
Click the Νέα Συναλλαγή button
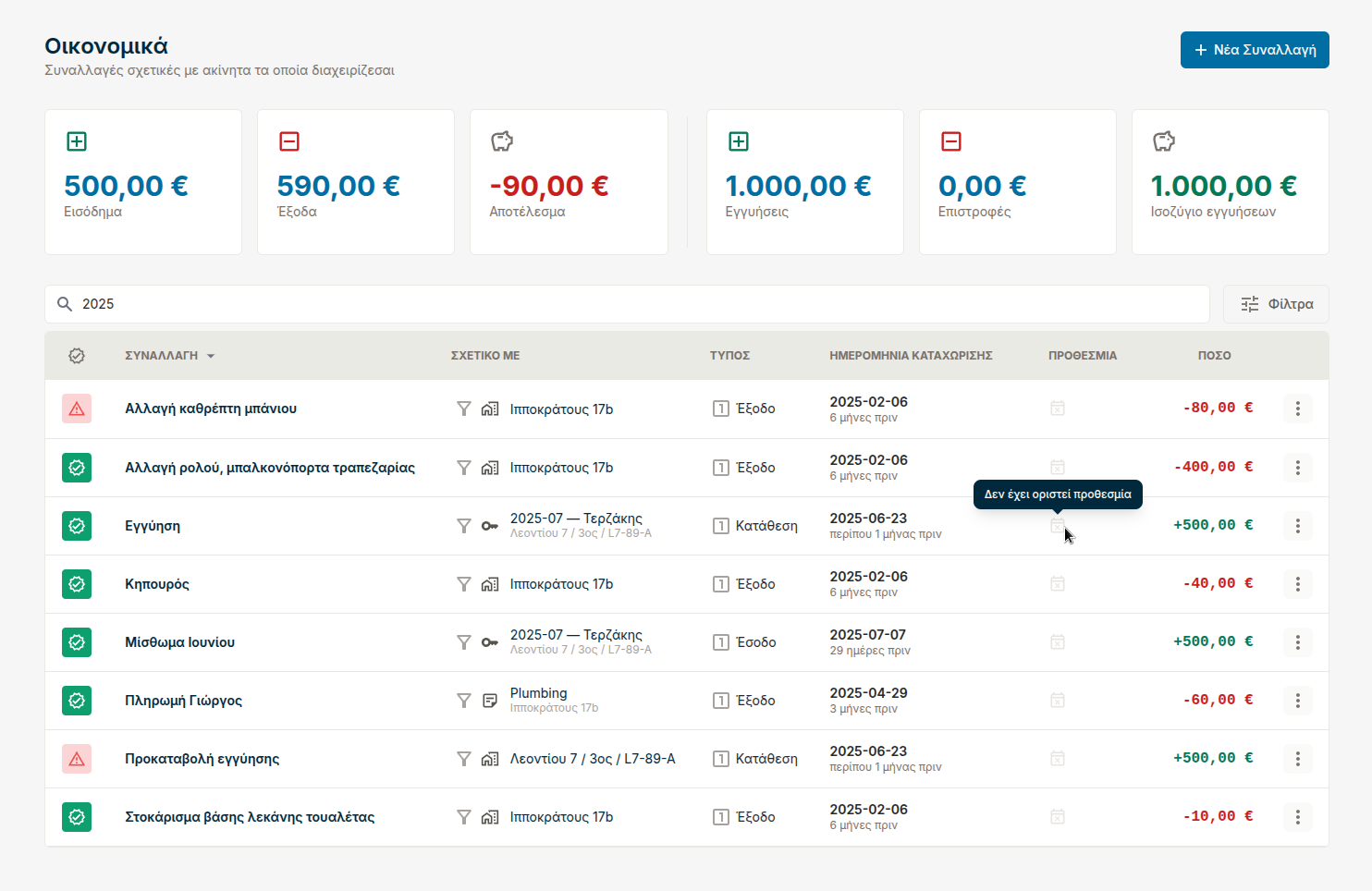[x=1255, y=50]
